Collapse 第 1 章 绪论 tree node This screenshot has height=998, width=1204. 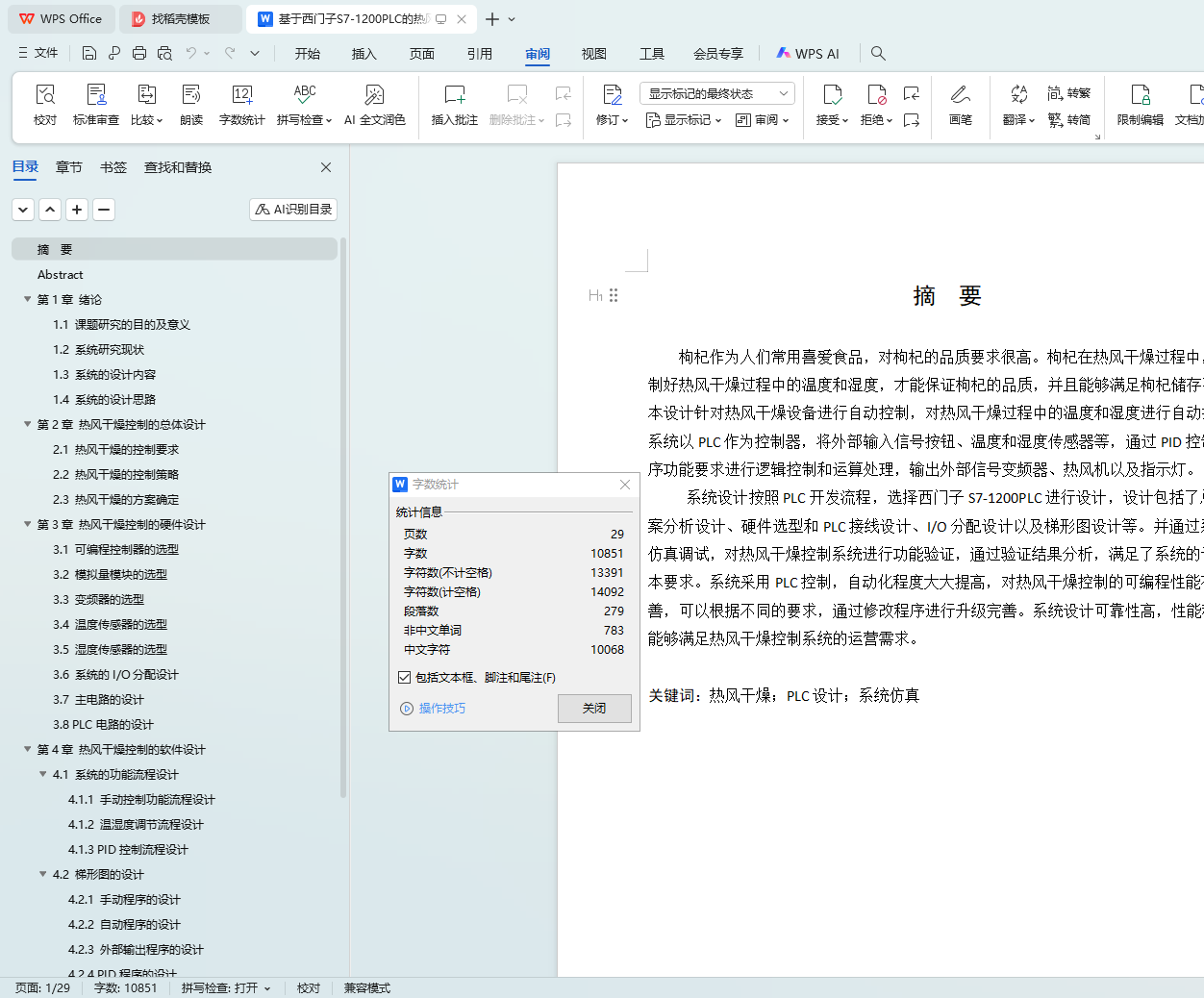pyautogui.click(x=27, y=299)
